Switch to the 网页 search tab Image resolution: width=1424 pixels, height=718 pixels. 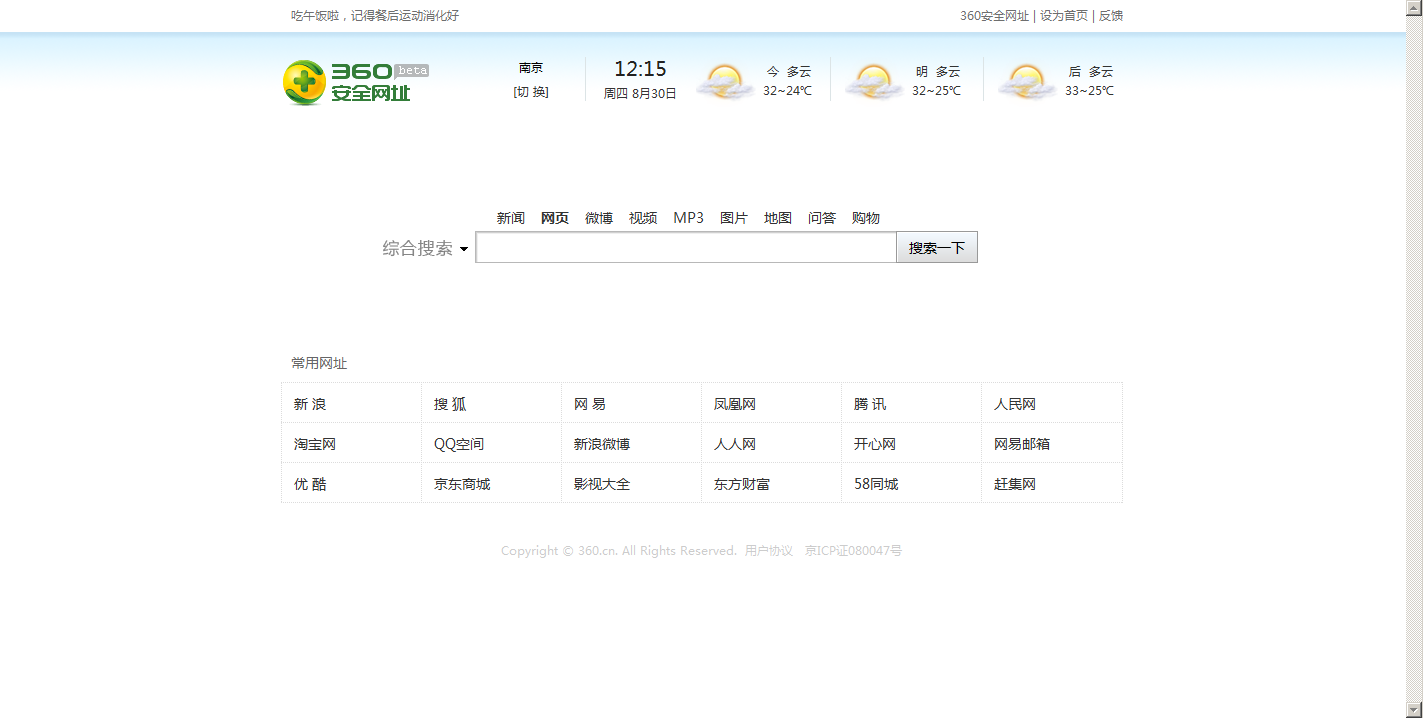[x=555, y=218]
